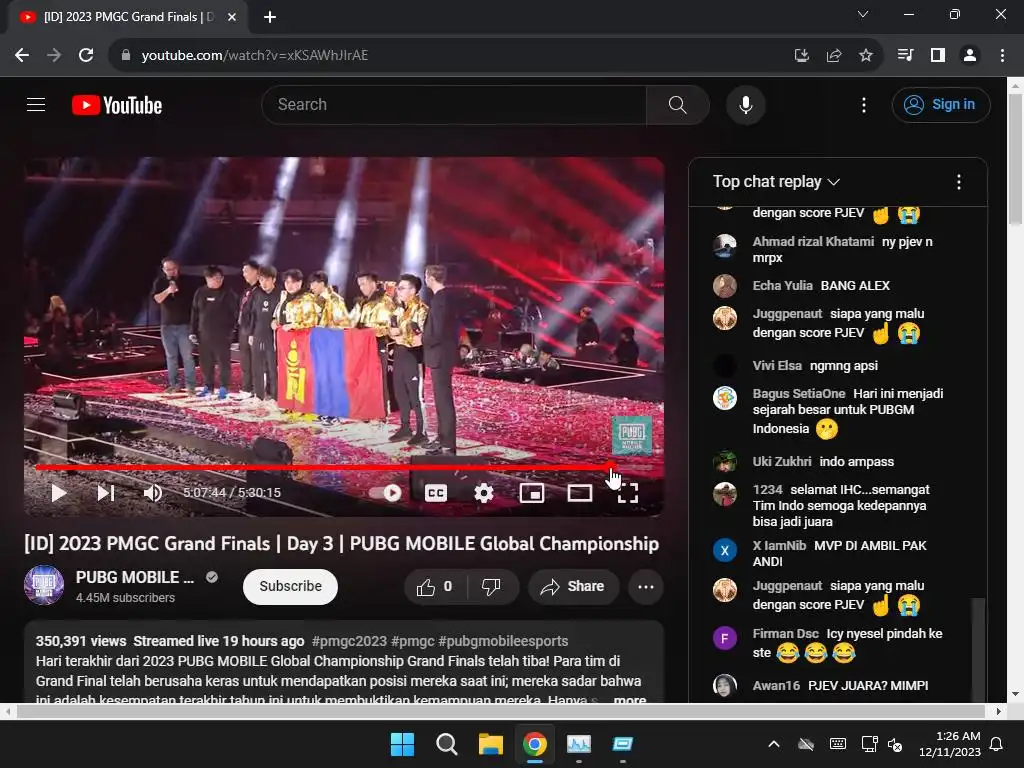The width and height of the screenshot is (1024, 768).
Task: Open the PUBG MOBILE channel name link
Action: point(135,577)
